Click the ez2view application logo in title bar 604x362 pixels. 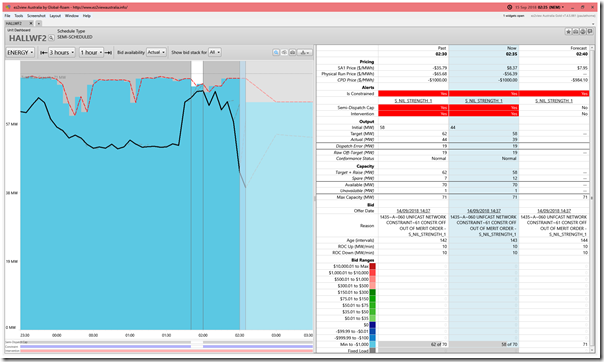[x=8, y=7]
